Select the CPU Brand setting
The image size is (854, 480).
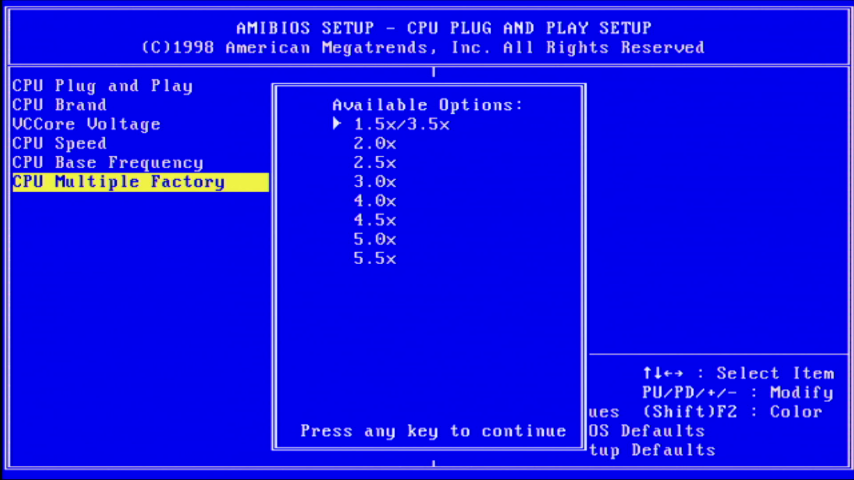click(x=59, y=105)
